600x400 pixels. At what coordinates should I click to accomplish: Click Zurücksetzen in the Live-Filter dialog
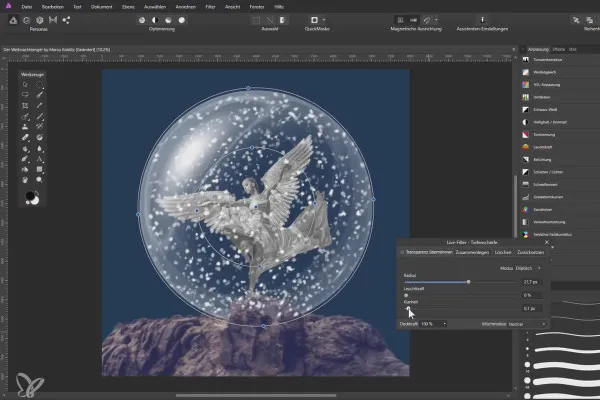[530, 252]
